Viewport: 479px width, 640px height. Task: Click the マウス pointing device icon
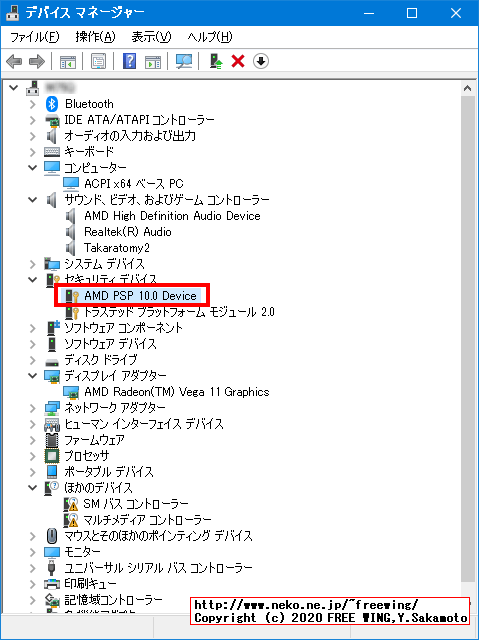[x=52, y=536]
